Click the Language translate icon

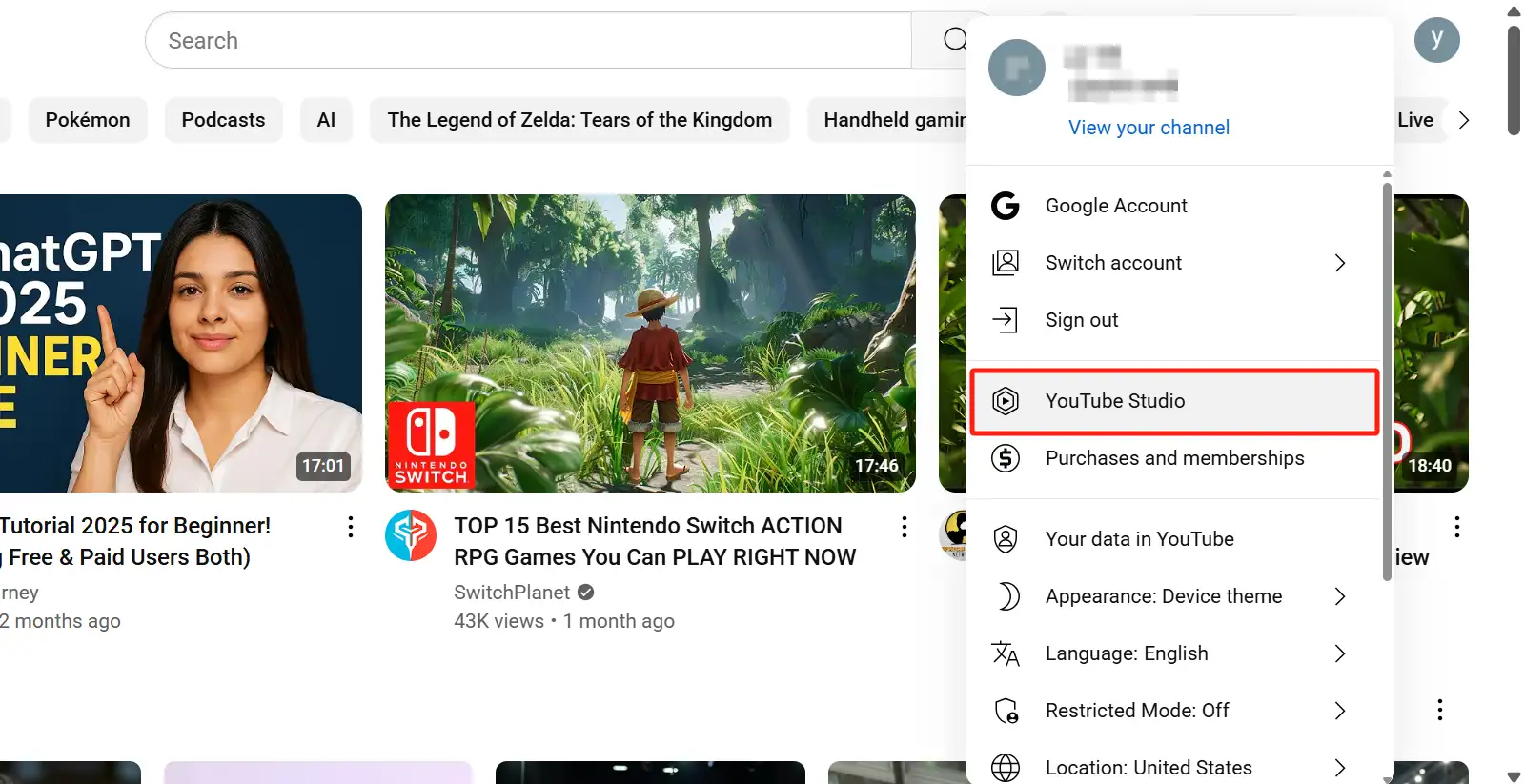[1006, 653]
